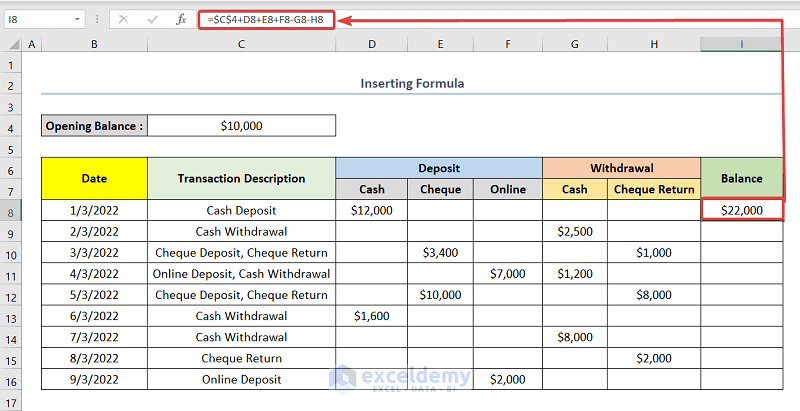The width and height of the screenshot is (800, 411).
Task: Confirm entry with the checkmark icon
Action: coord(152,20)
